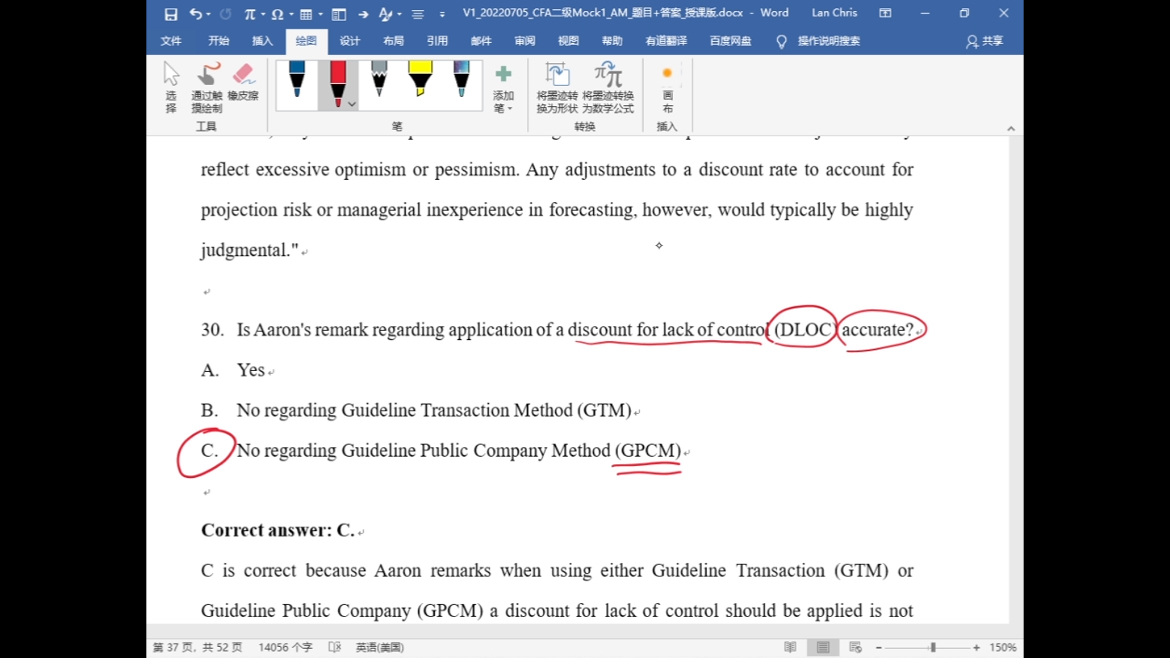Toggle 通过触摸绘制 draw with touch
The image size is (1170, 658).
pos(207,87)
